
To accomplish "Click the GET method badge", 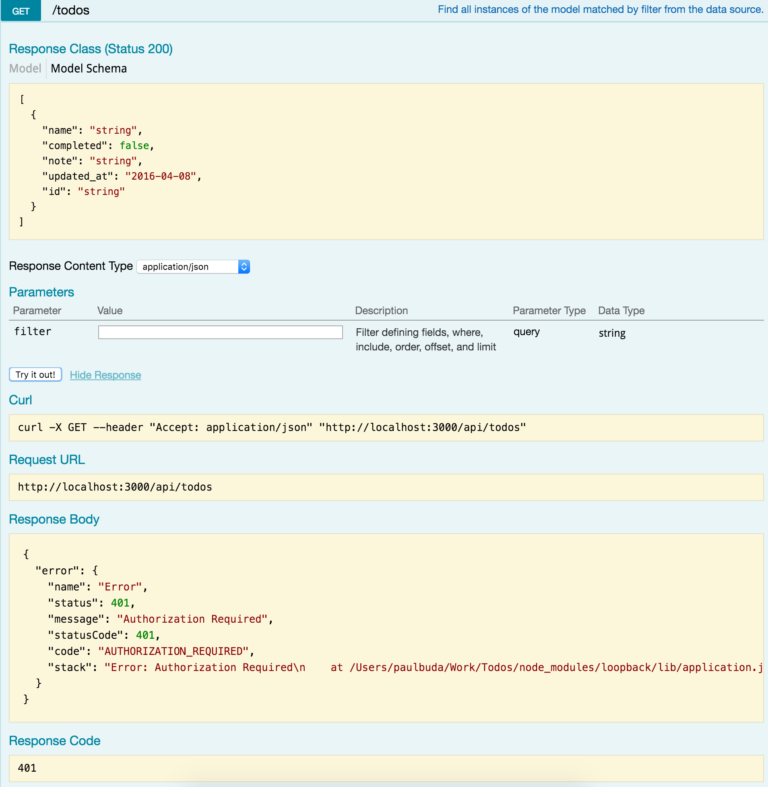I will (20, 9).
